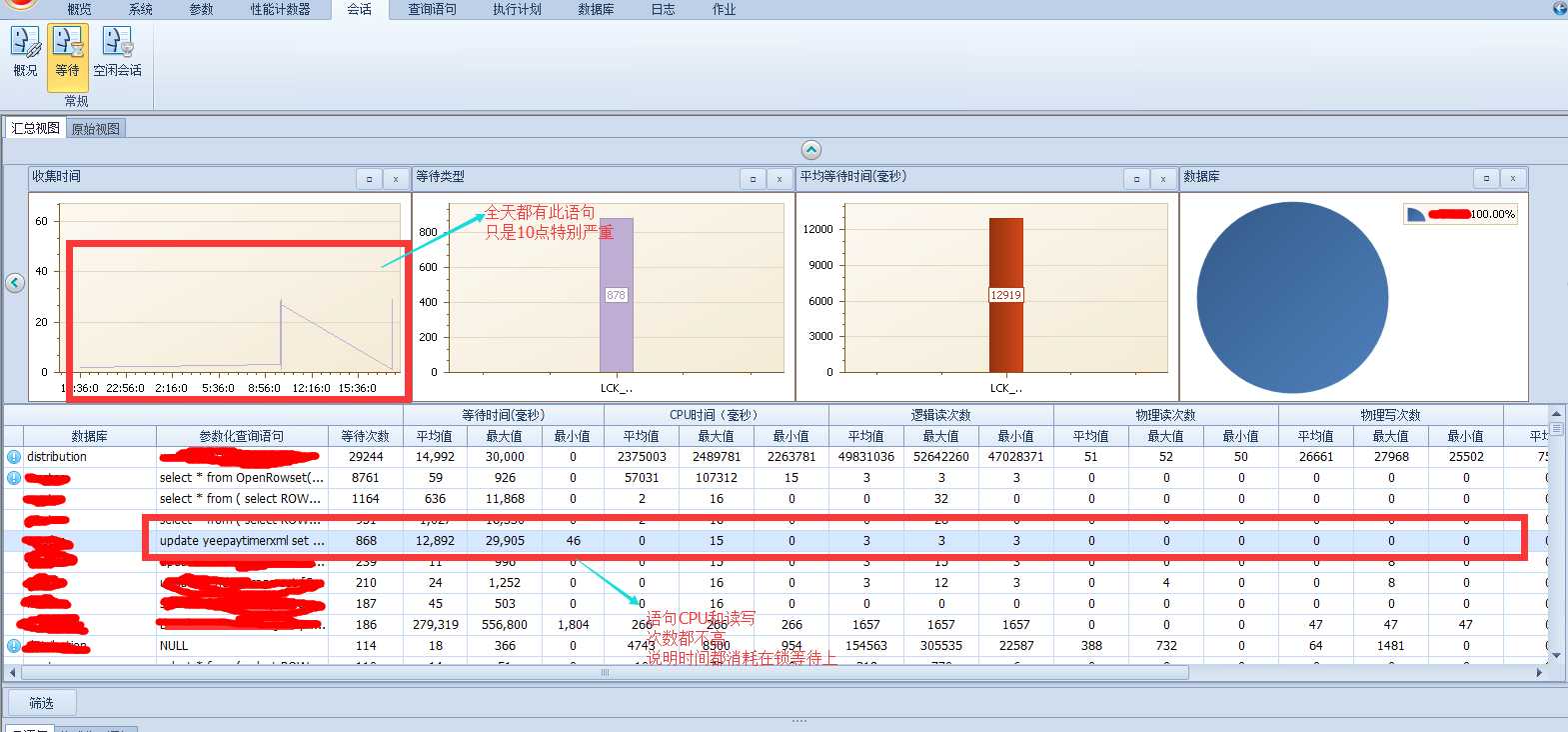The height and width of the screenshot is (732, 1568).
Task: Open the 性能计数器 ribbon tab
Action: pyautogui.click(x=281, y=9)
